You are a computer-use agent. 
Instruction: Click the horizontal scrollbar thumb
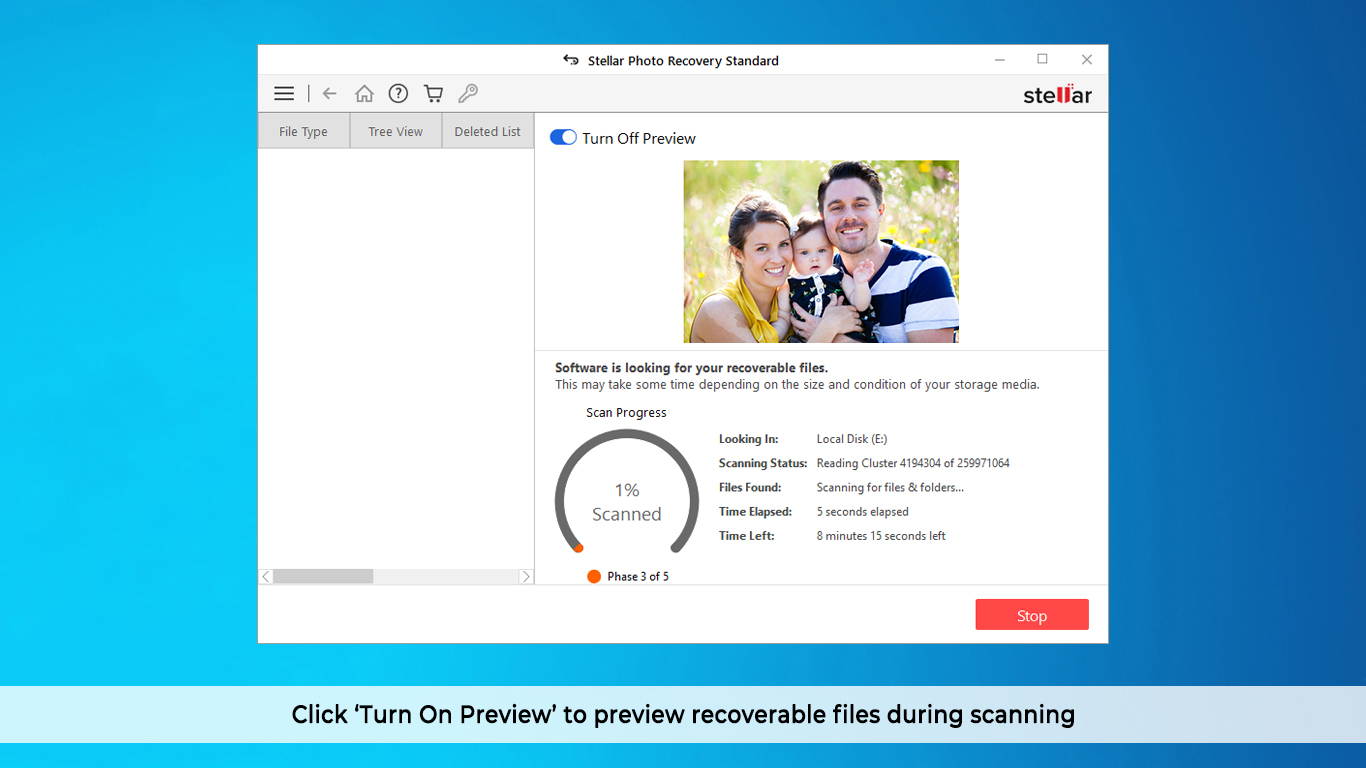coord(323,577)
